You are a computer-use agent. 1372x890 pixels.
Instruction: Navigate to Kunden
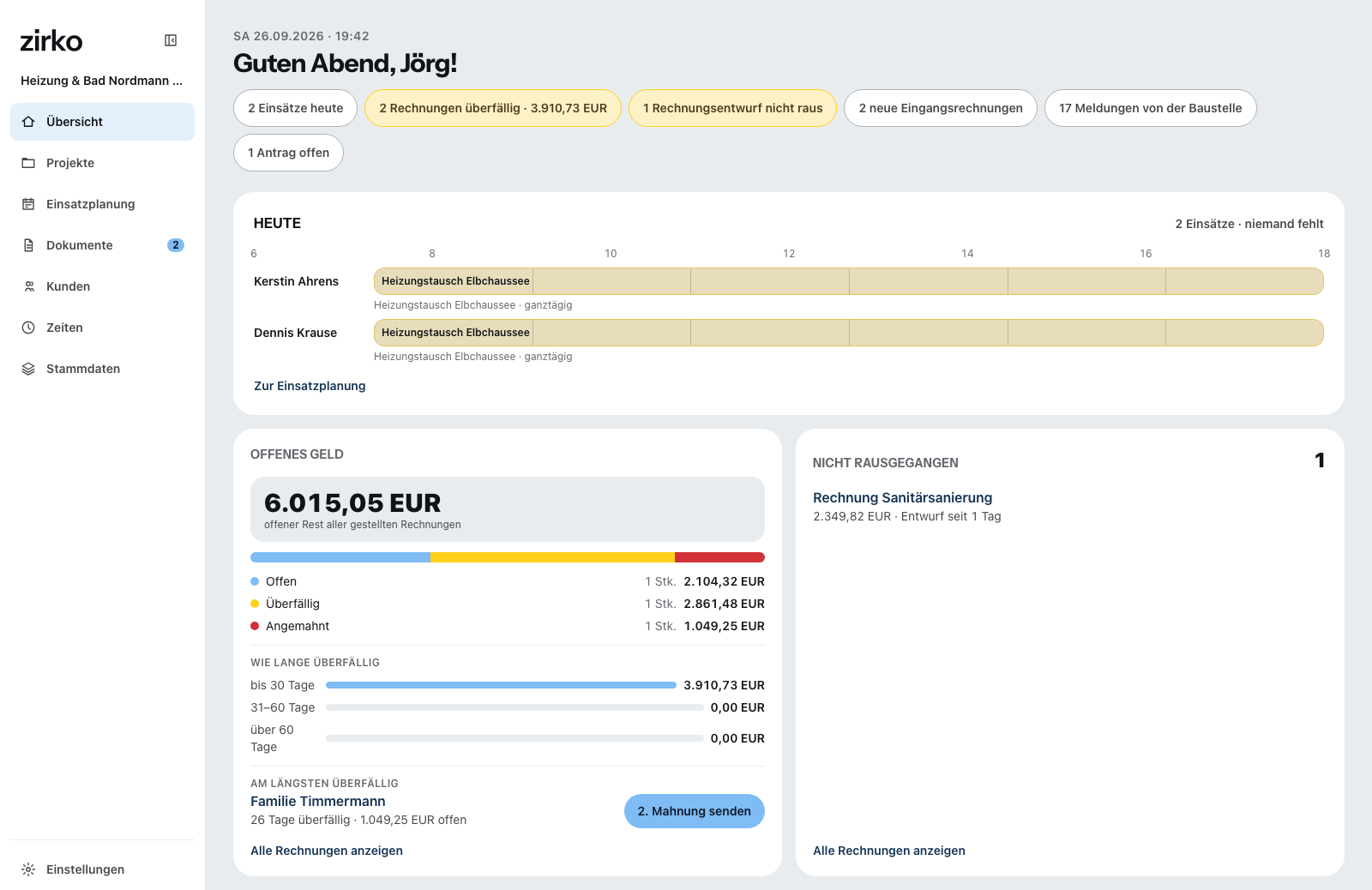pos(102,286)
